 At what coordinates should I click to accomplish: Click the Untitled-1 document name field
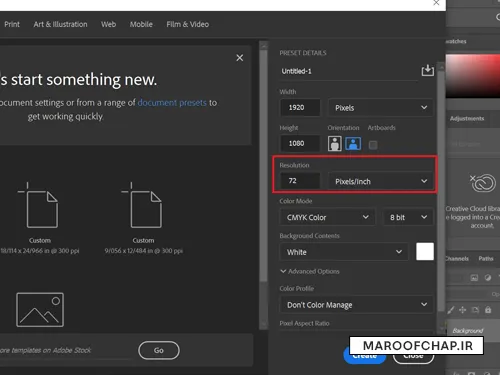tap(348, 71)
